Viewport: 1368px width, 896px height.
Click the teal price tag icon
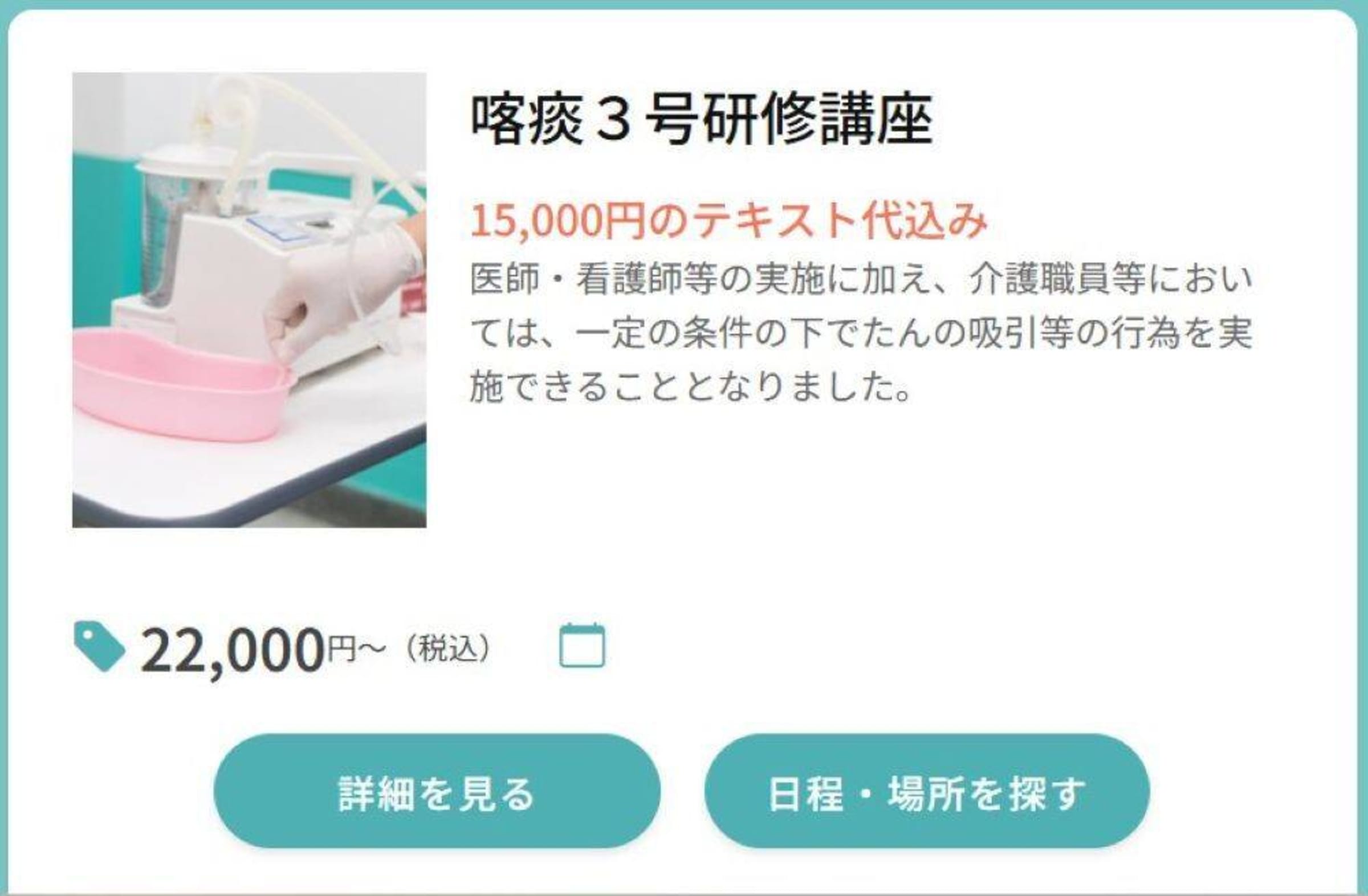click(x=99, y=646)
